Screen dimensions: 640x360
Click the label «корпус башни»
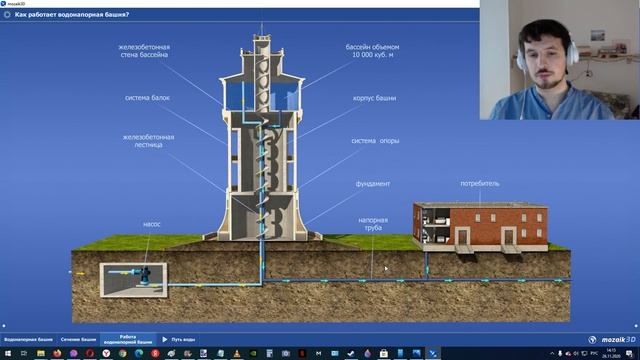click(374, 98)
